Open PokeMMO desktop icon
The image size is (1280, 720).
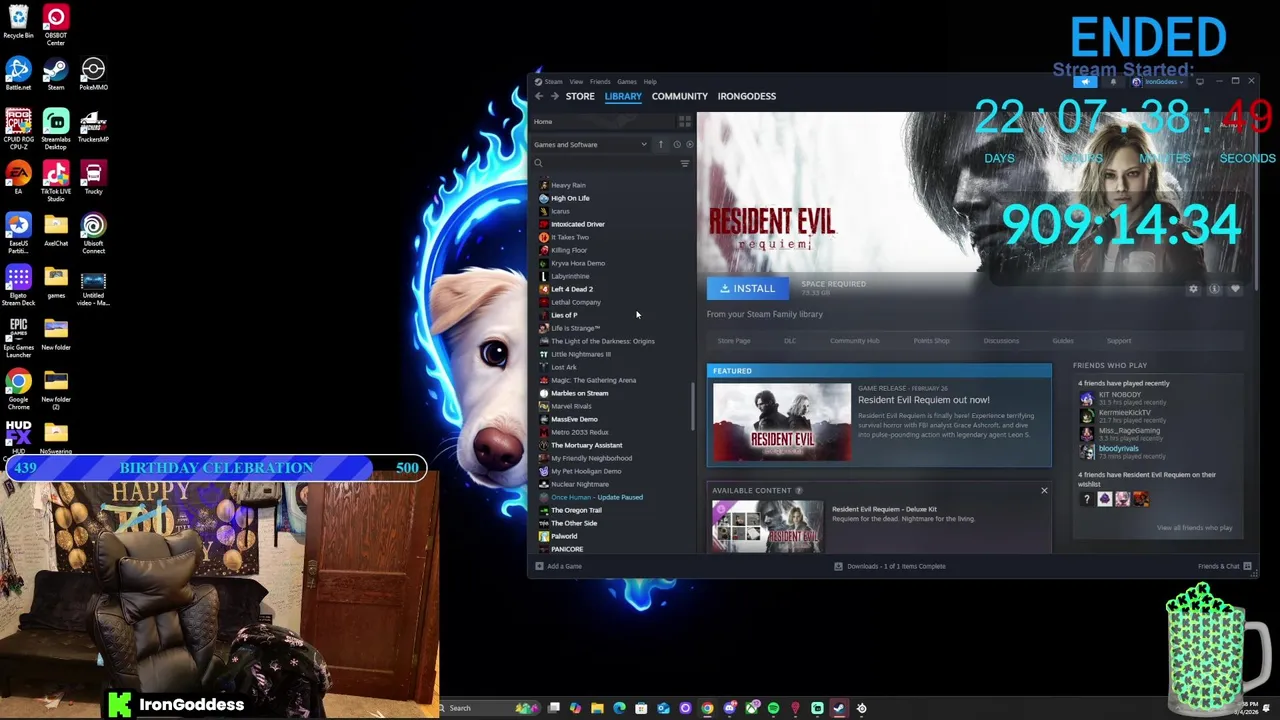tap(93, 74)
